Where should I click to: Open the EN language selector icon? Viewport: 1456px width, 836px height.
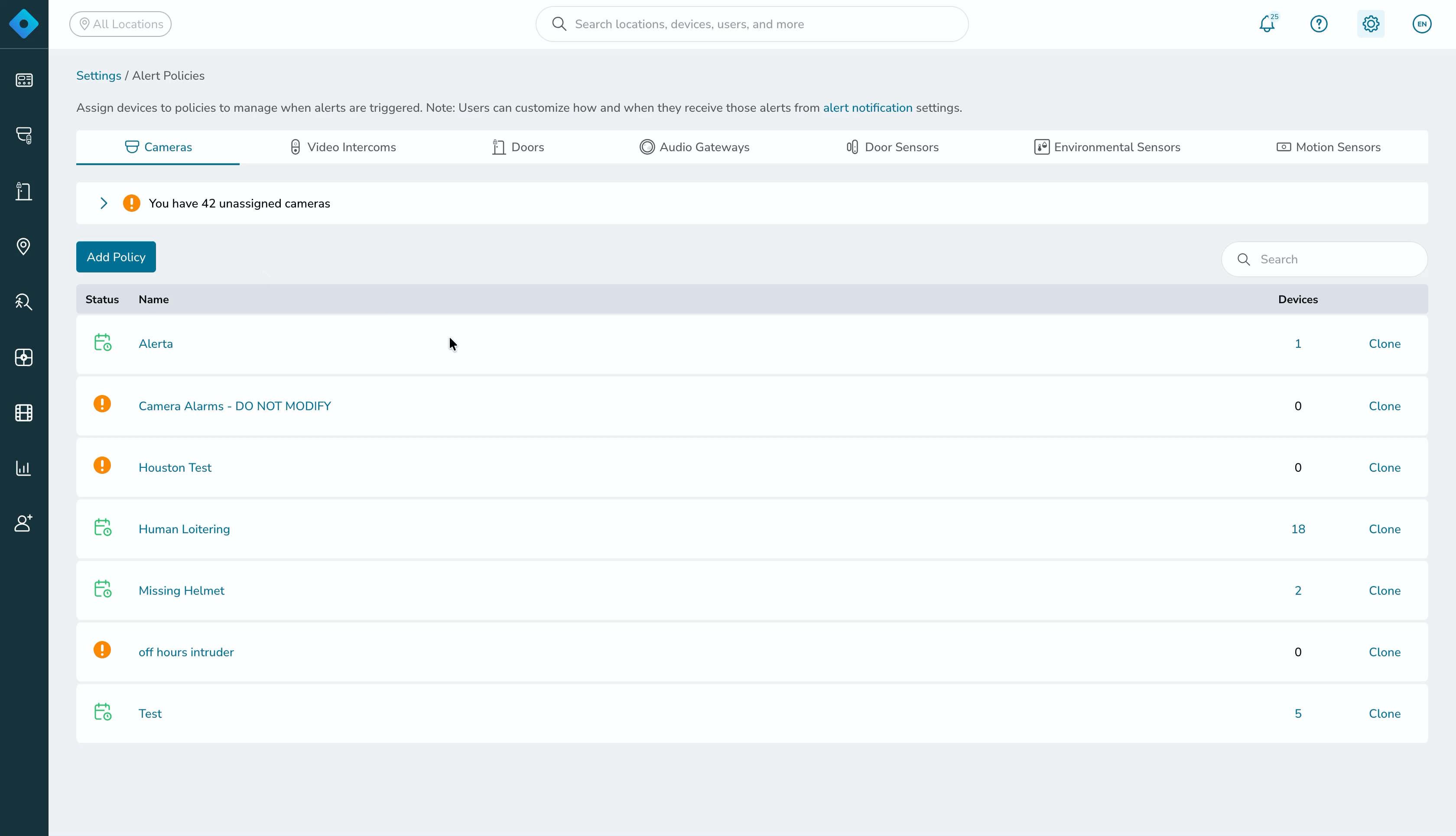coord(1421,24)
